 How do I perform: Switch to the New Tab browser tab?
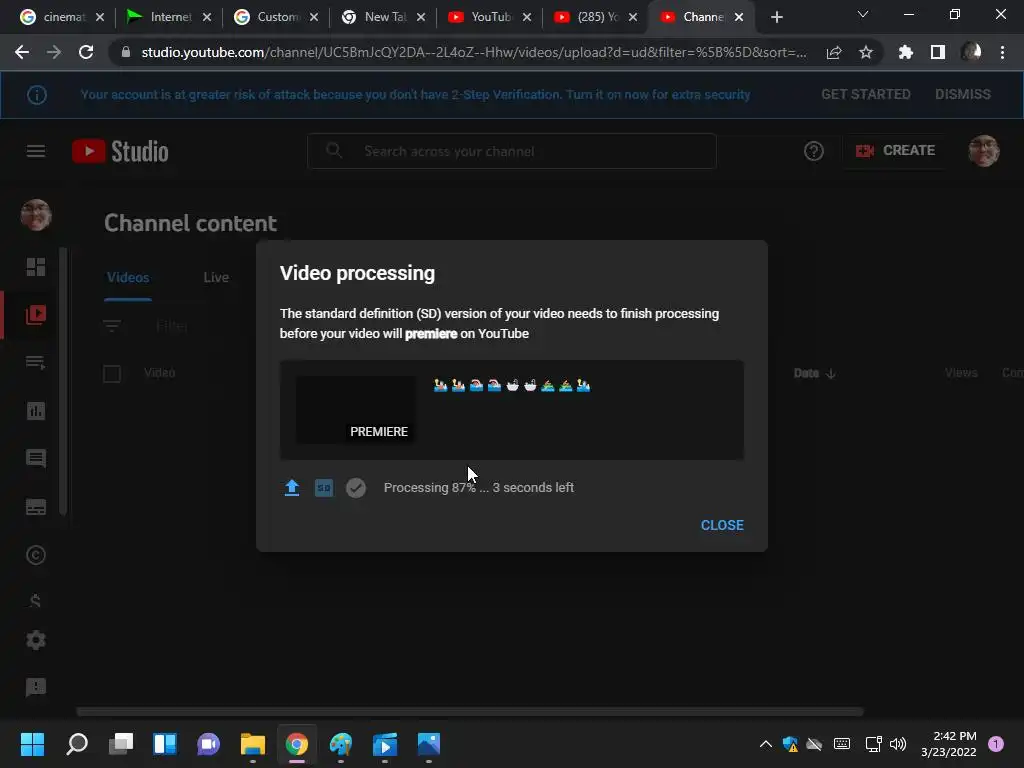pyautogui.click(x=383, y=17)
